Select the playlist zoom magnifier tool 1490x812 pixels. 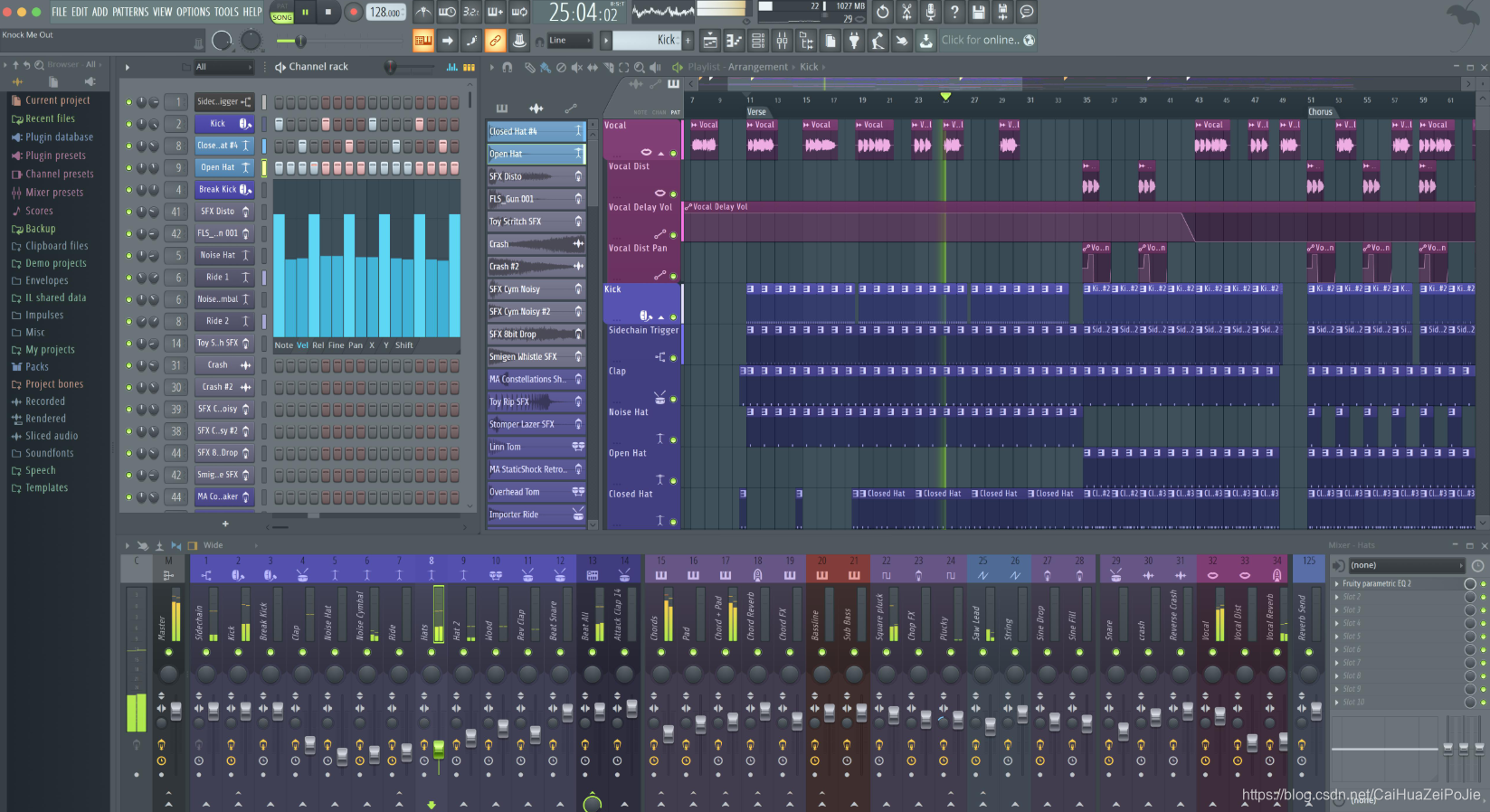640,67
